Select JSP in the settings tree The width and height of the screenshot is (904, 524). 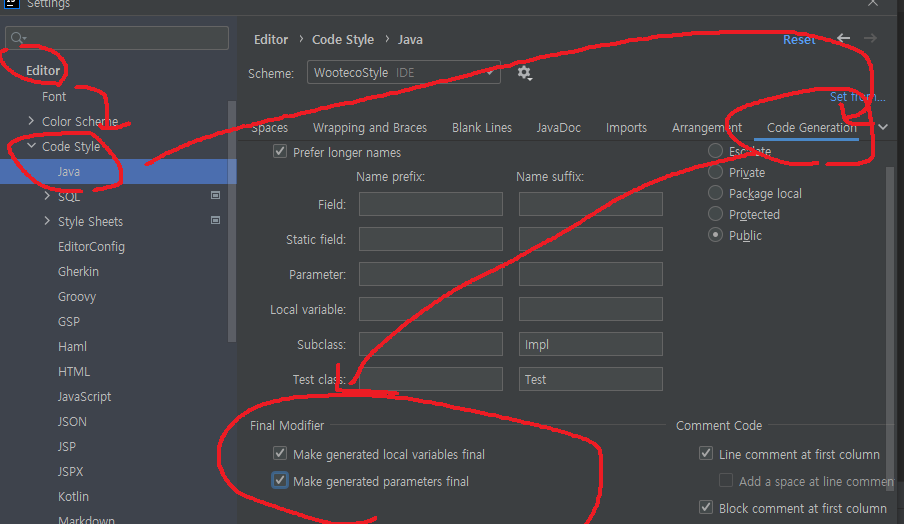66,446
